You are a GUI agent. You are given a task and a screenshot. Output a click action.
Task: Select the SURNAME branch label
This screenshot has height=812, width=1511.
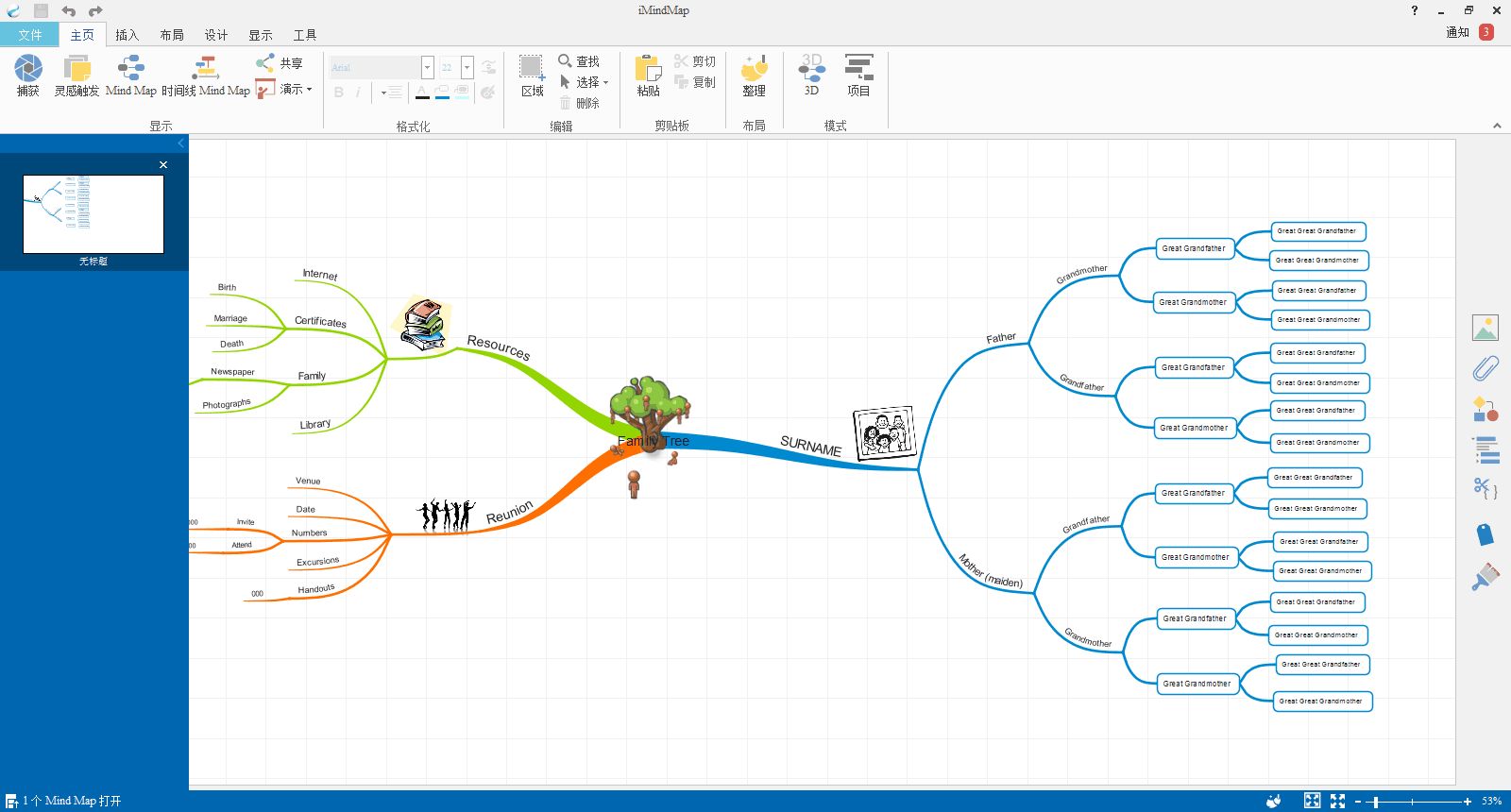coord(810,447)
